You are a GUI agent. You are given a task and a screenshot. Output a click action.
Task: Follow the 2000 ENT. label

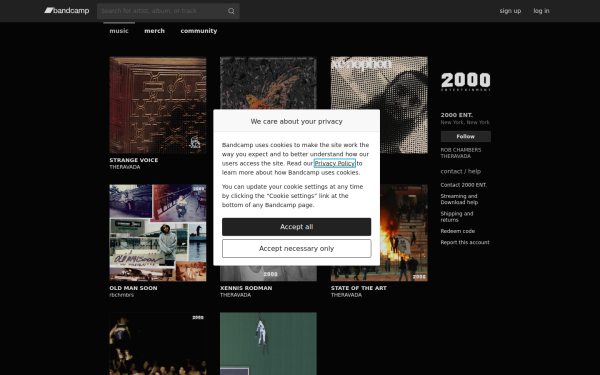(465, 136)
